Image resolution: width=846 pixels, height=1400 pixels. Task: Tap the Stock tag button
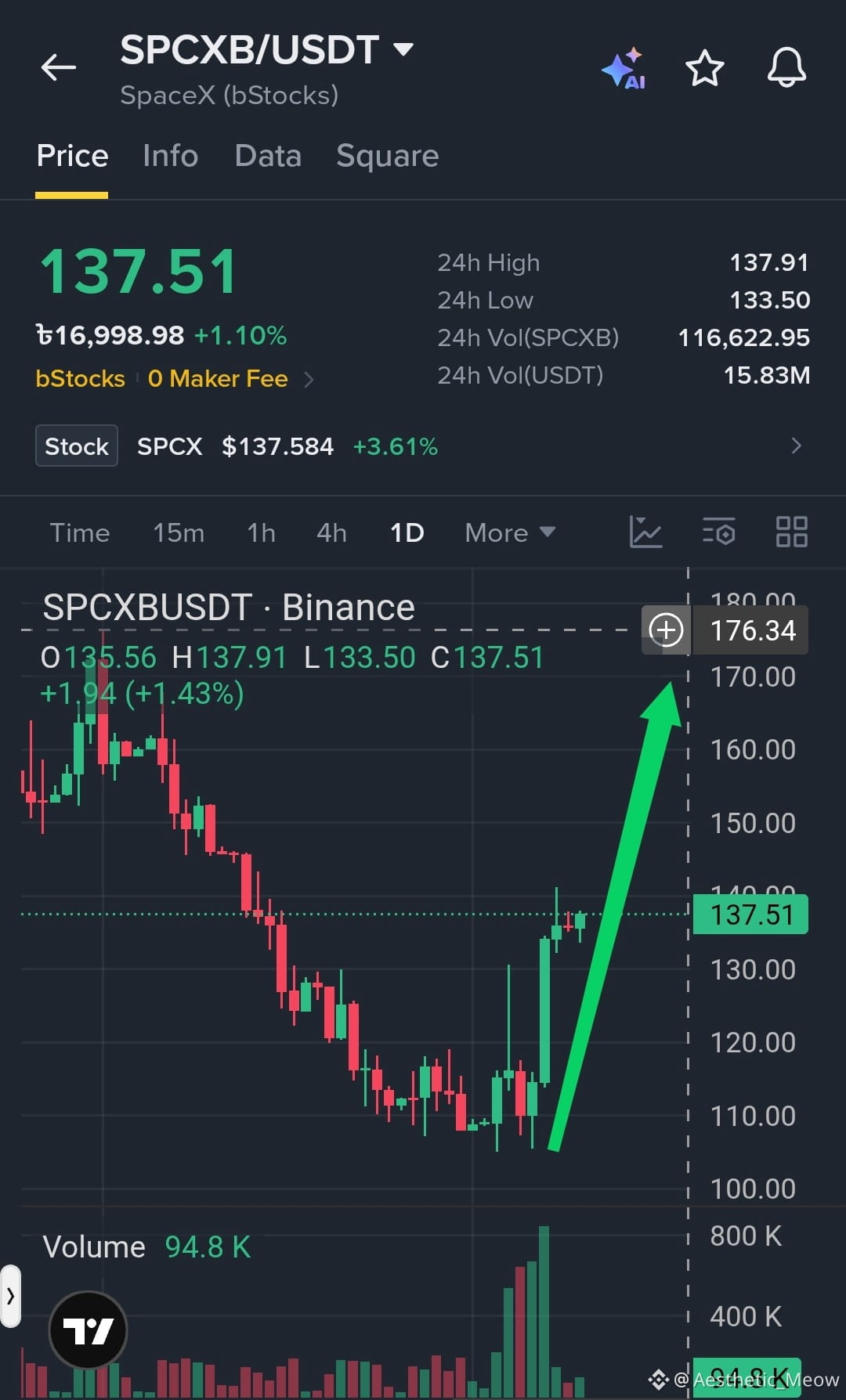[x=77, y=446]
